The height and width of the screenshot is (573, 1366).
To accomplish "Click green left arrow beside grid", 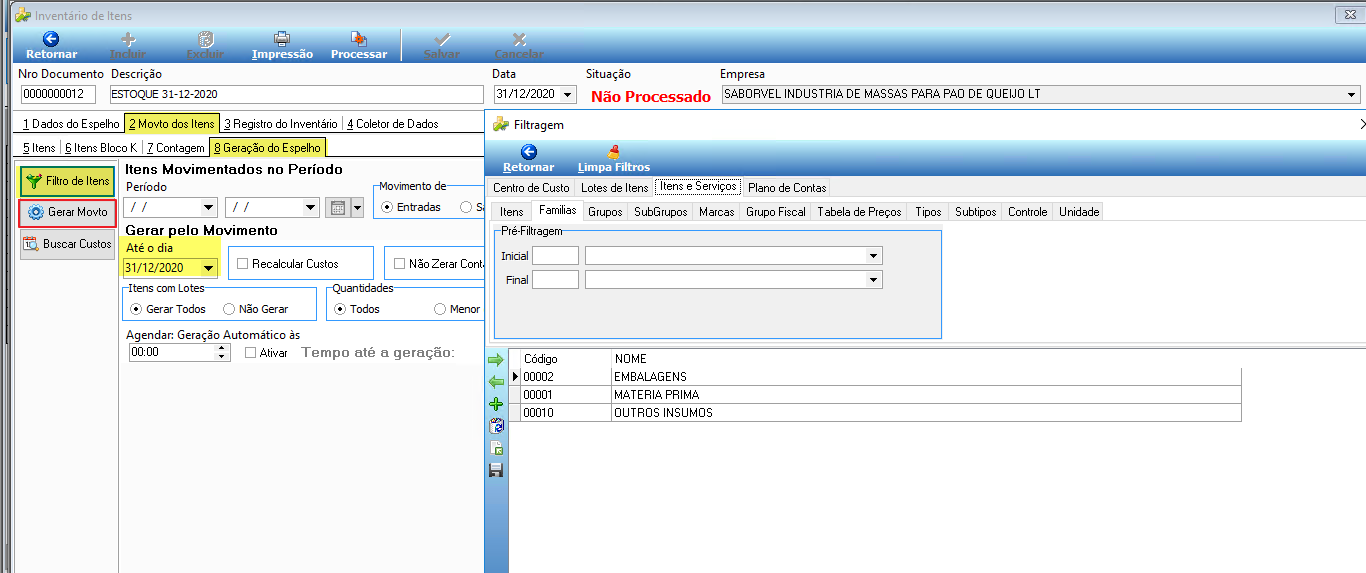I will coord(496,381).
